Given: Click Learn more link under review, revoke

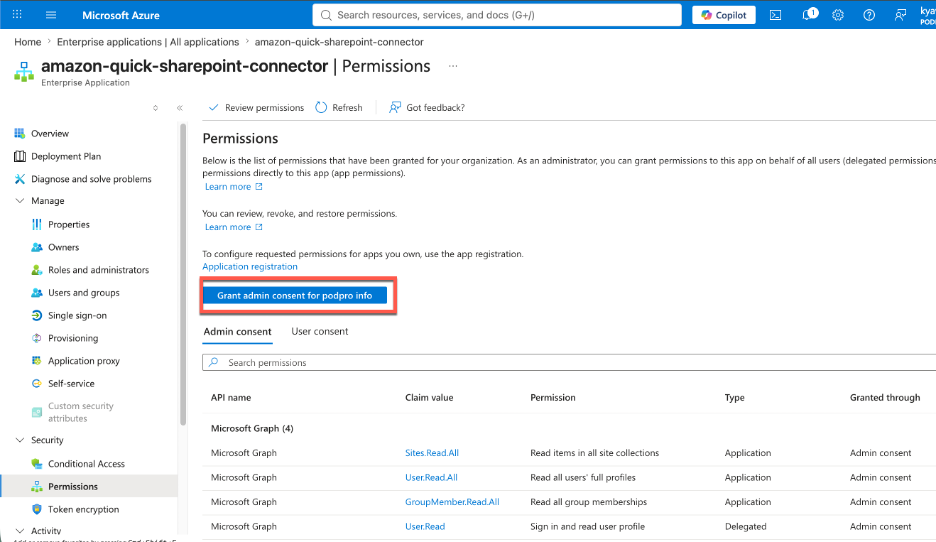Looking at the screenshot, I should 233,227.
